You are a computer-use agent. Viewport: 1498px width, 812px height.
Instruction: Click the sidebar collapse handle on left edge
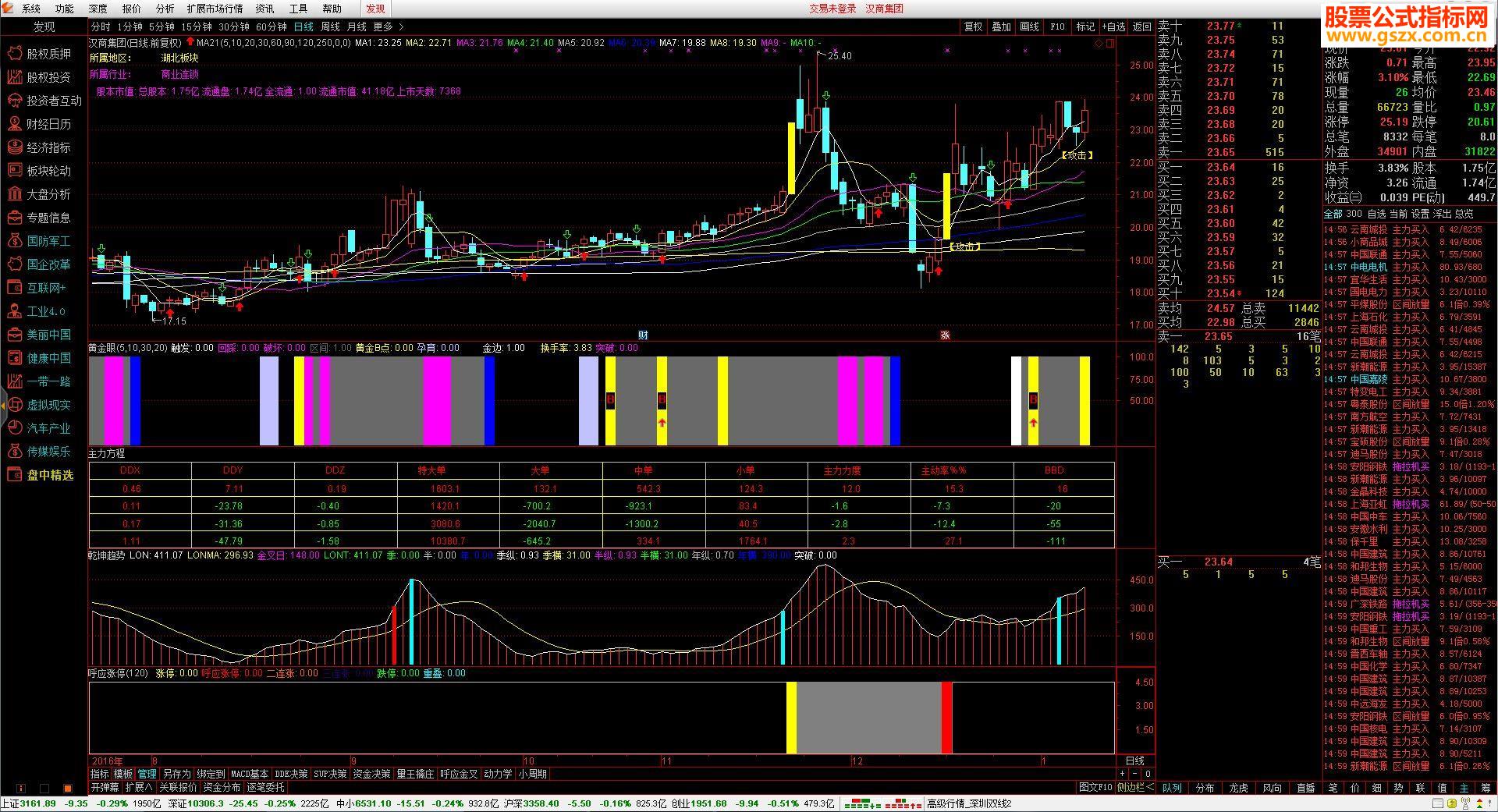pyautogui.click(x=2, y=406)
